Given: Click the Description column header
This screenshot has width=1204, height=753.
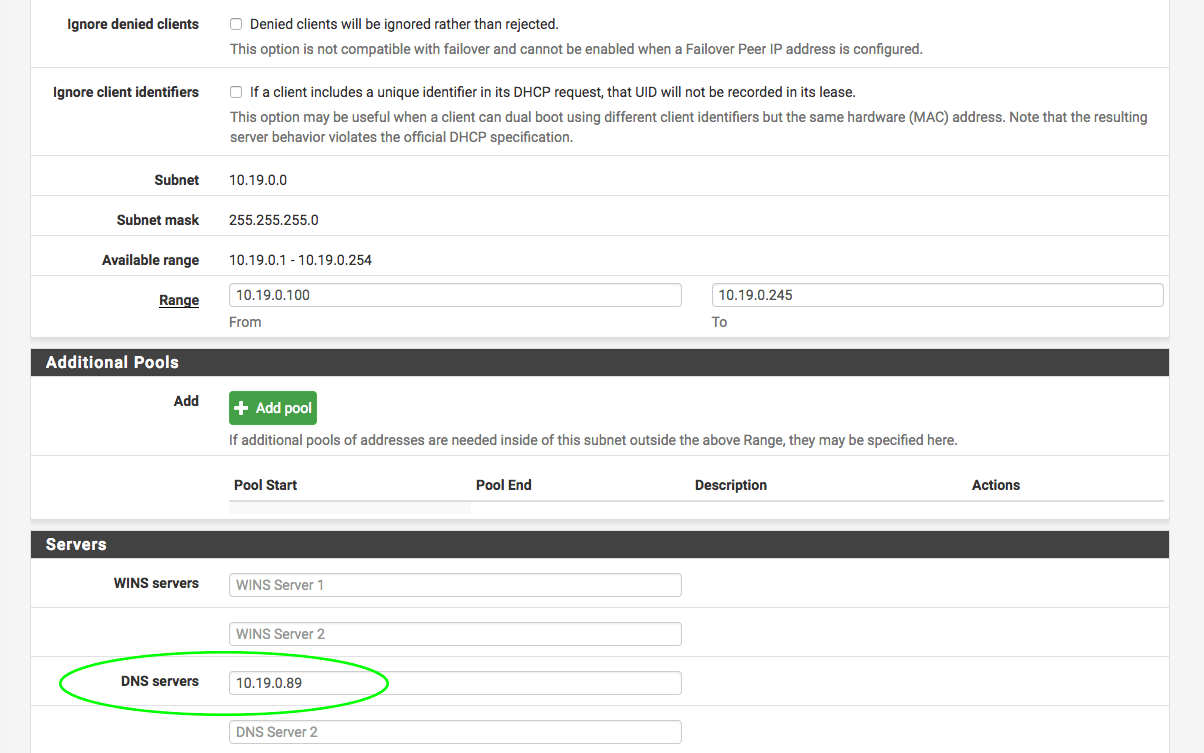Looking at the screenshot, I should [730, 485].
